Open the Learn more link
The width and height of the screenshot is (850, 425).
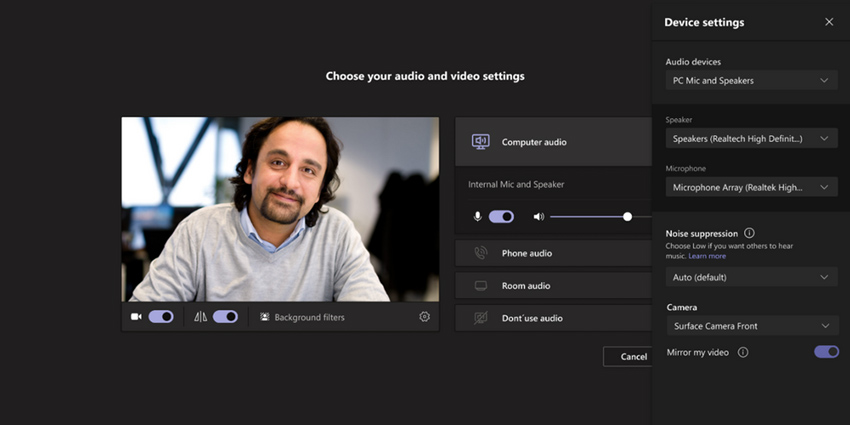(x=707, y=256)
